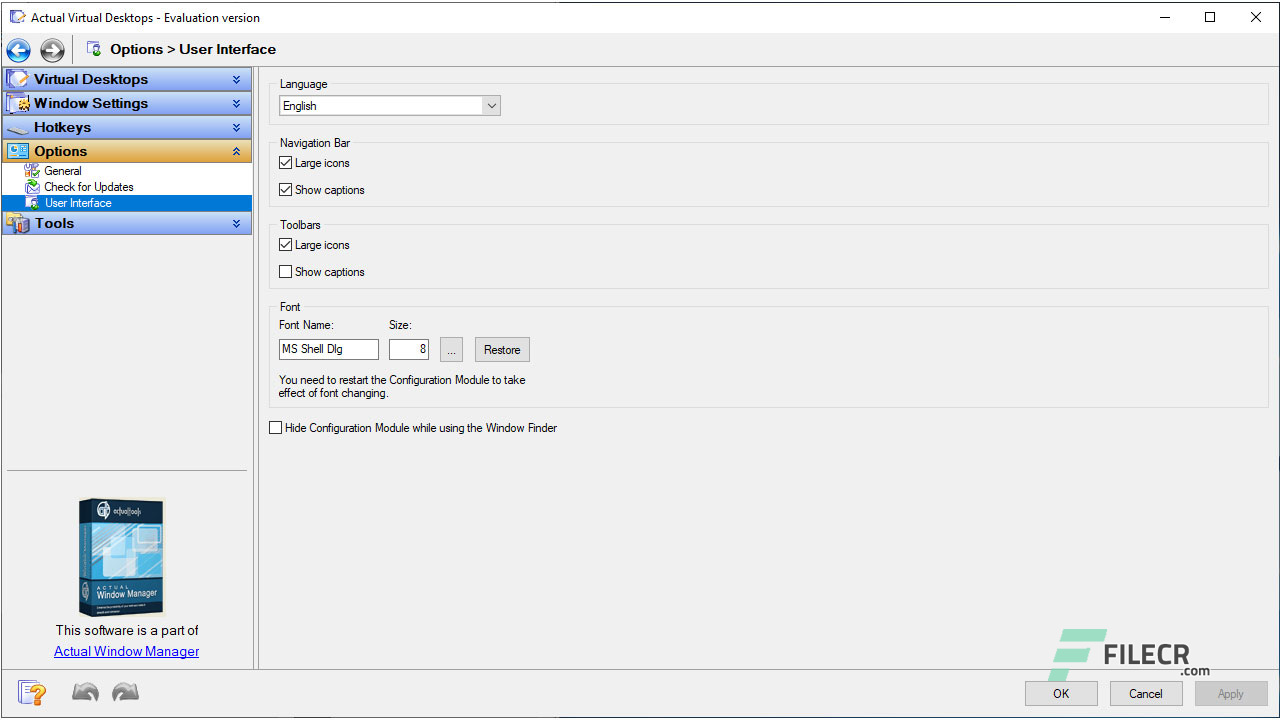Click the ellipsis font browse button
This screenshot has width=1280, height=720.
[451, 350]
